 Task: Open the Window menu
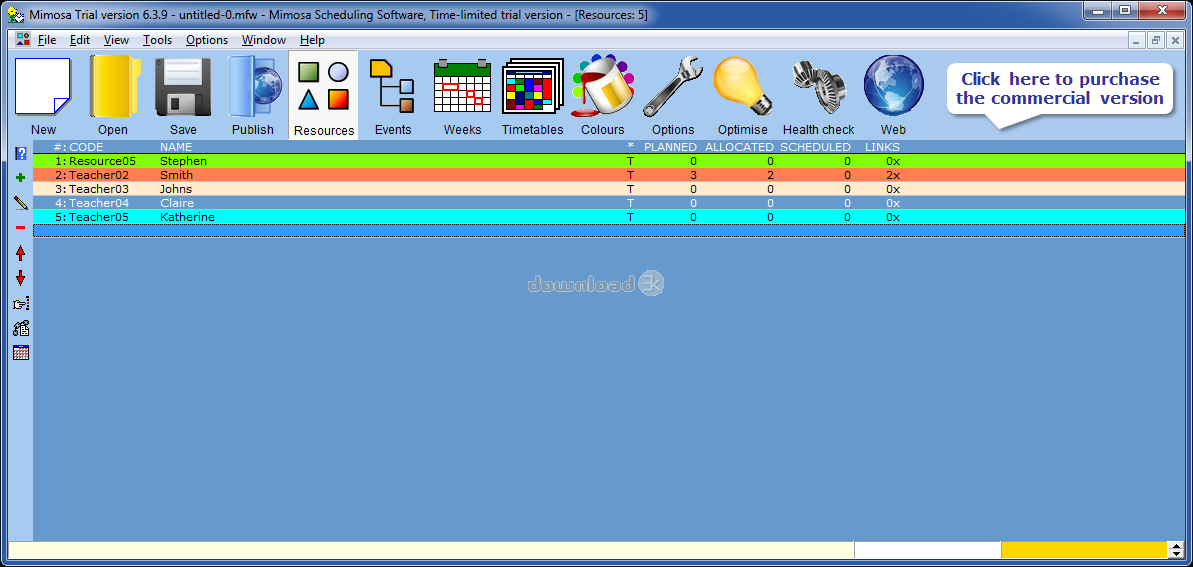pos(264,40)
